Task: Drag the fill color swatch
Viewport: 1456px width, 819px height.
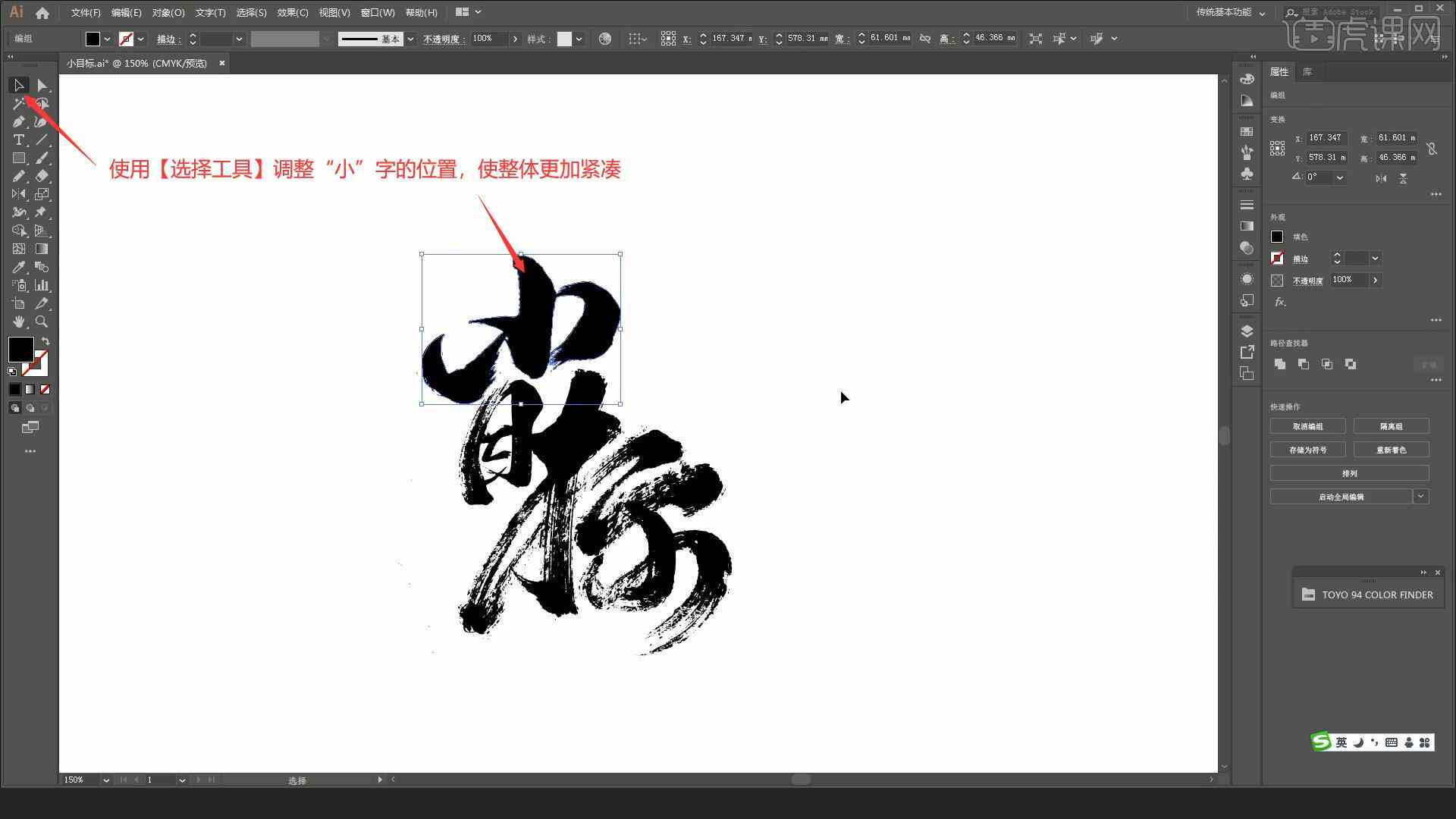Action: coord(21,348)
